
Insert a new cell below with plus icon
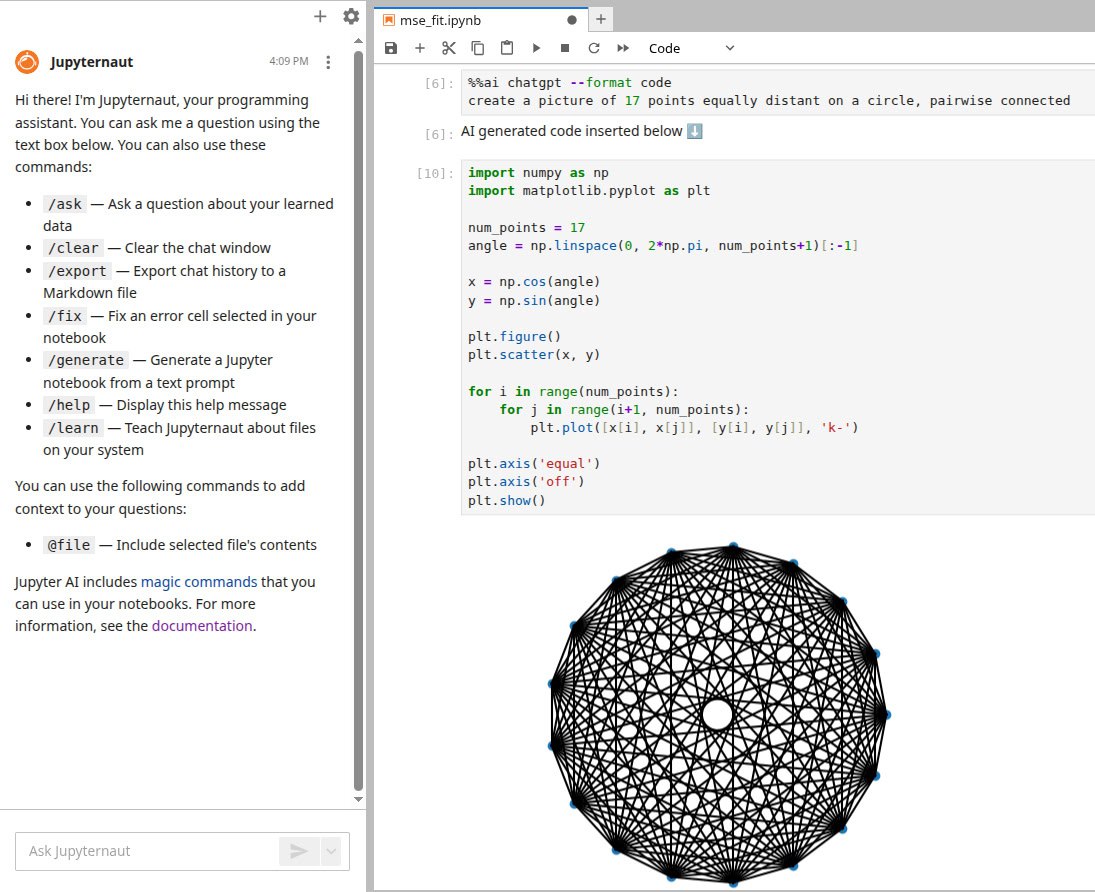[x=420, y=48]
